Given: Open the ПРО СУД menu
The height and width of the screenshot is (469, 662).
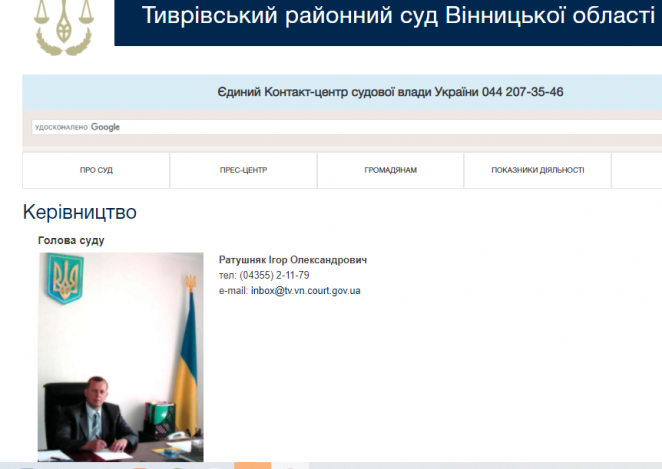Looking at the screenshot, I should click(x=96, y=170).
